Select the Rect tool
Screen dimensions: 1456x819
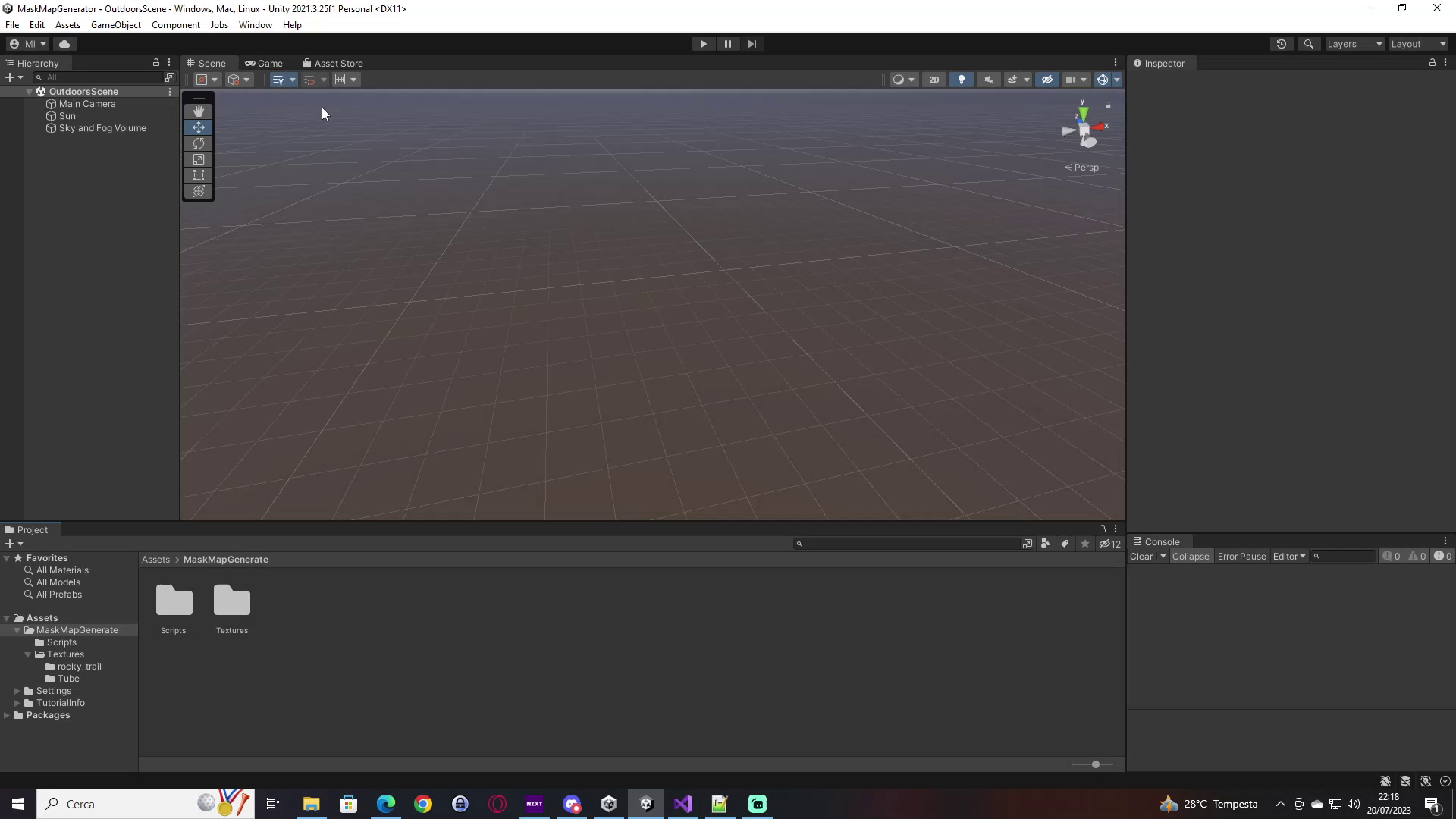[199, 175]
